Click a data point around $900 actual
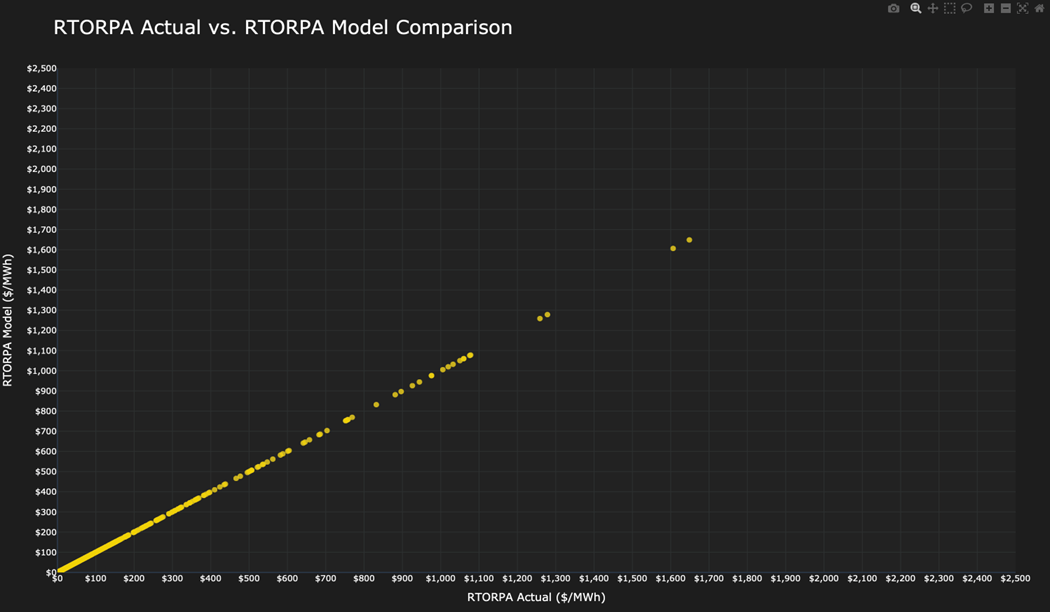Viewport: 1050px width, 612px height. [x=402, y=391]
